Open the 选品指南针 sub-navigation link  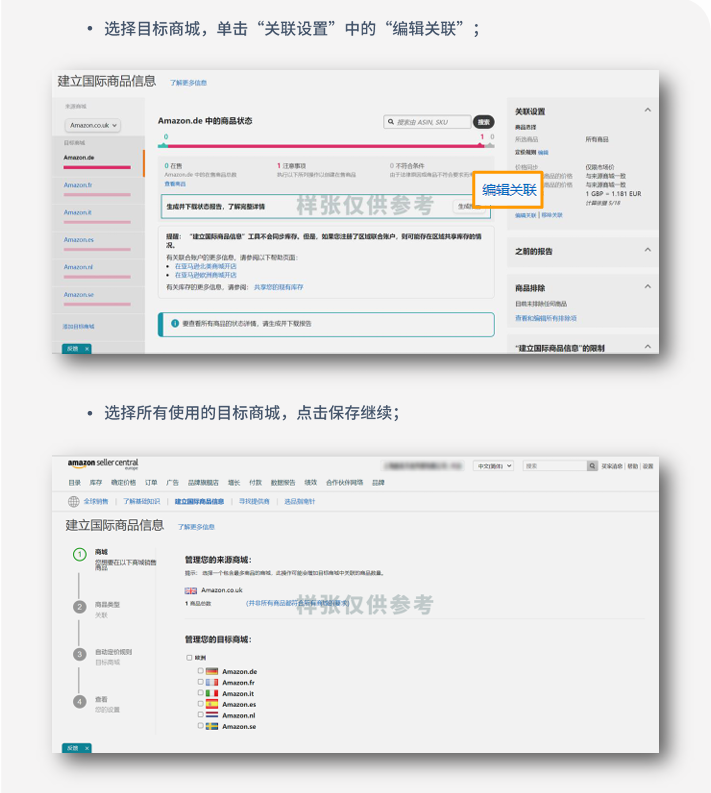point(299,501)
